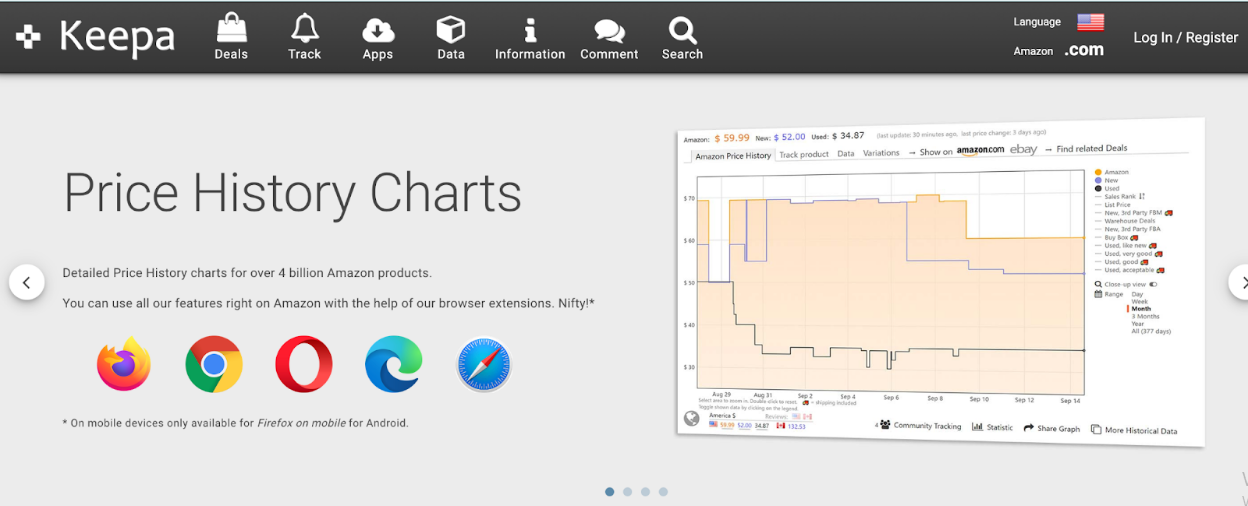Set chart range to Week
Image resolution: width=1248 pixels, height=506 pixels.
pyautogui.click(x=1139, y=301)
